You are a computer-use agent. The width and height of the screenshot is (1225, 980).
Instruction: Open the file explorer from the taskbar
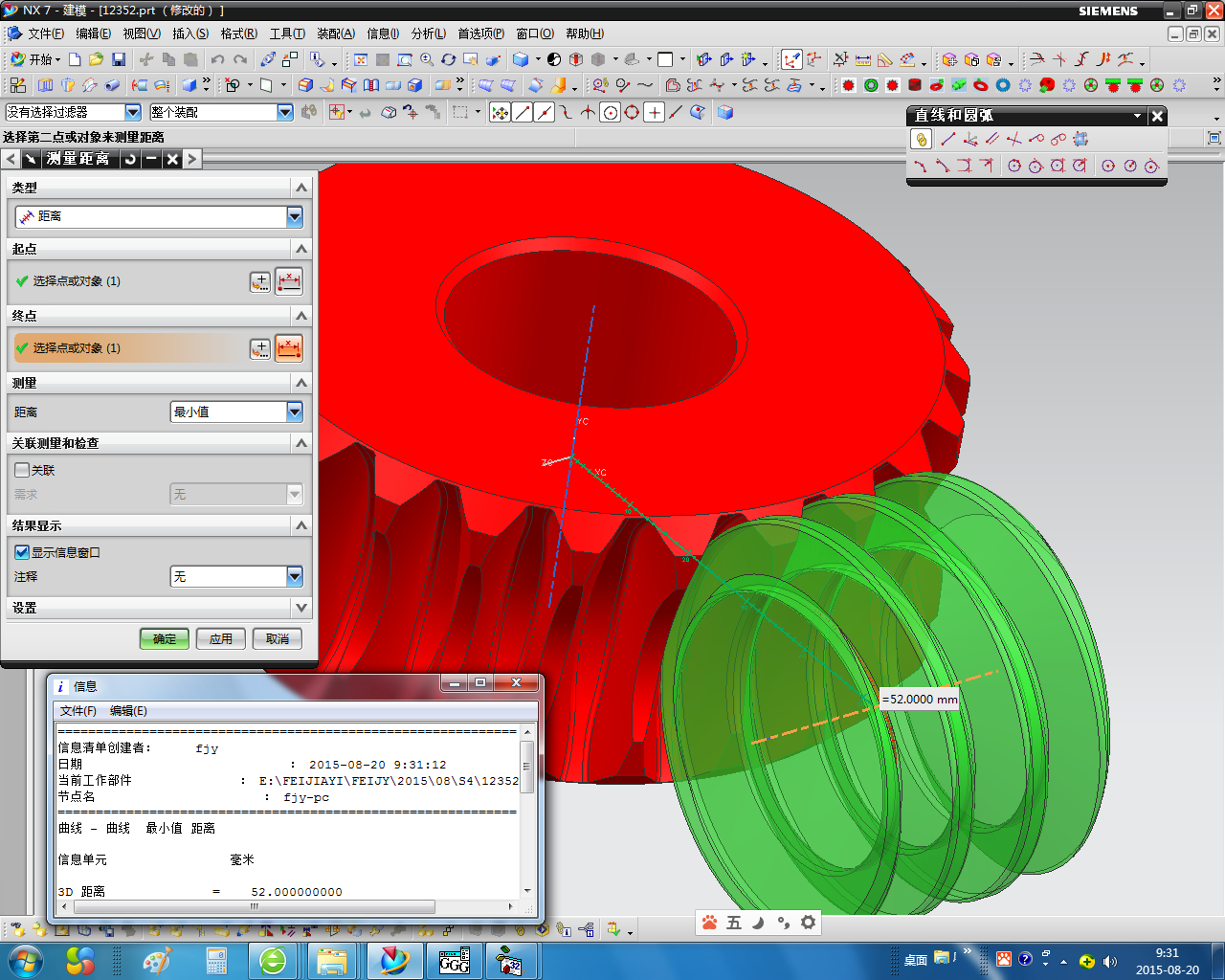[331, 961]
